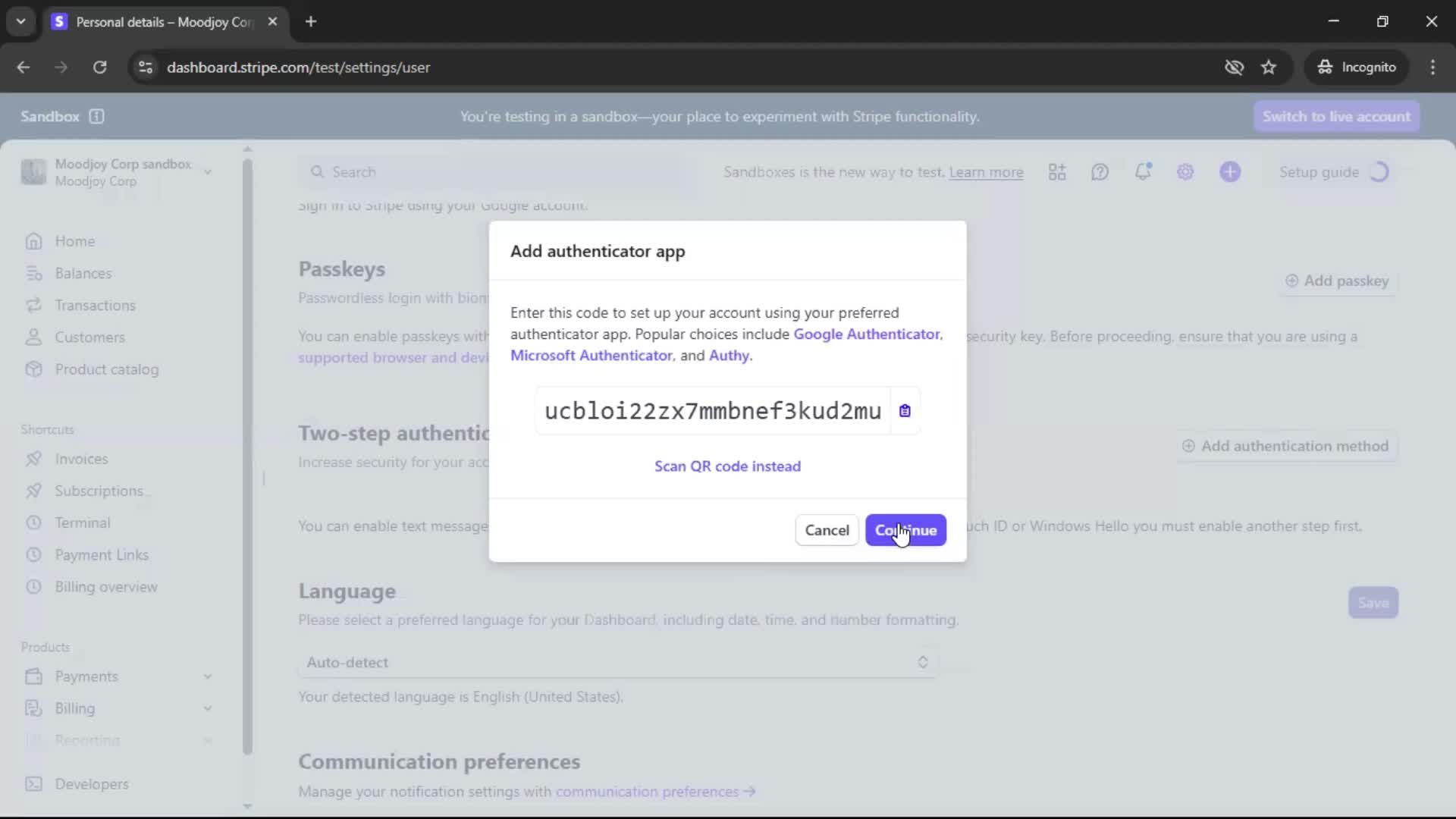Copy the authenticator code with clipboard icon
This screenshot has height=819, width=1456.
905,411
